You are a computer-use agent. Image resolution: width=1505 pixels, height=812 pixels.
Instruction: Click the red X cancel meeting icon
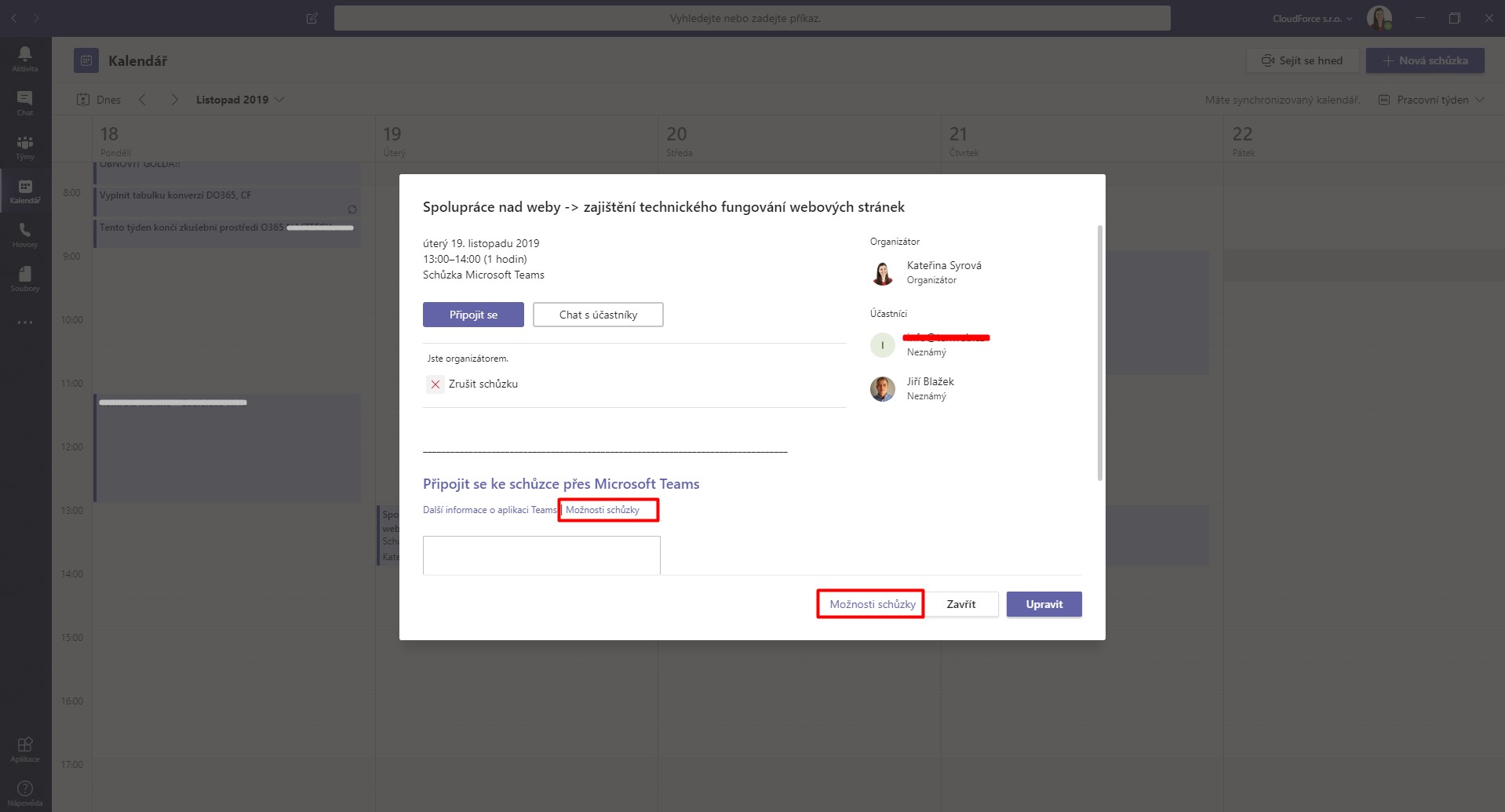[x=435, y=384]
